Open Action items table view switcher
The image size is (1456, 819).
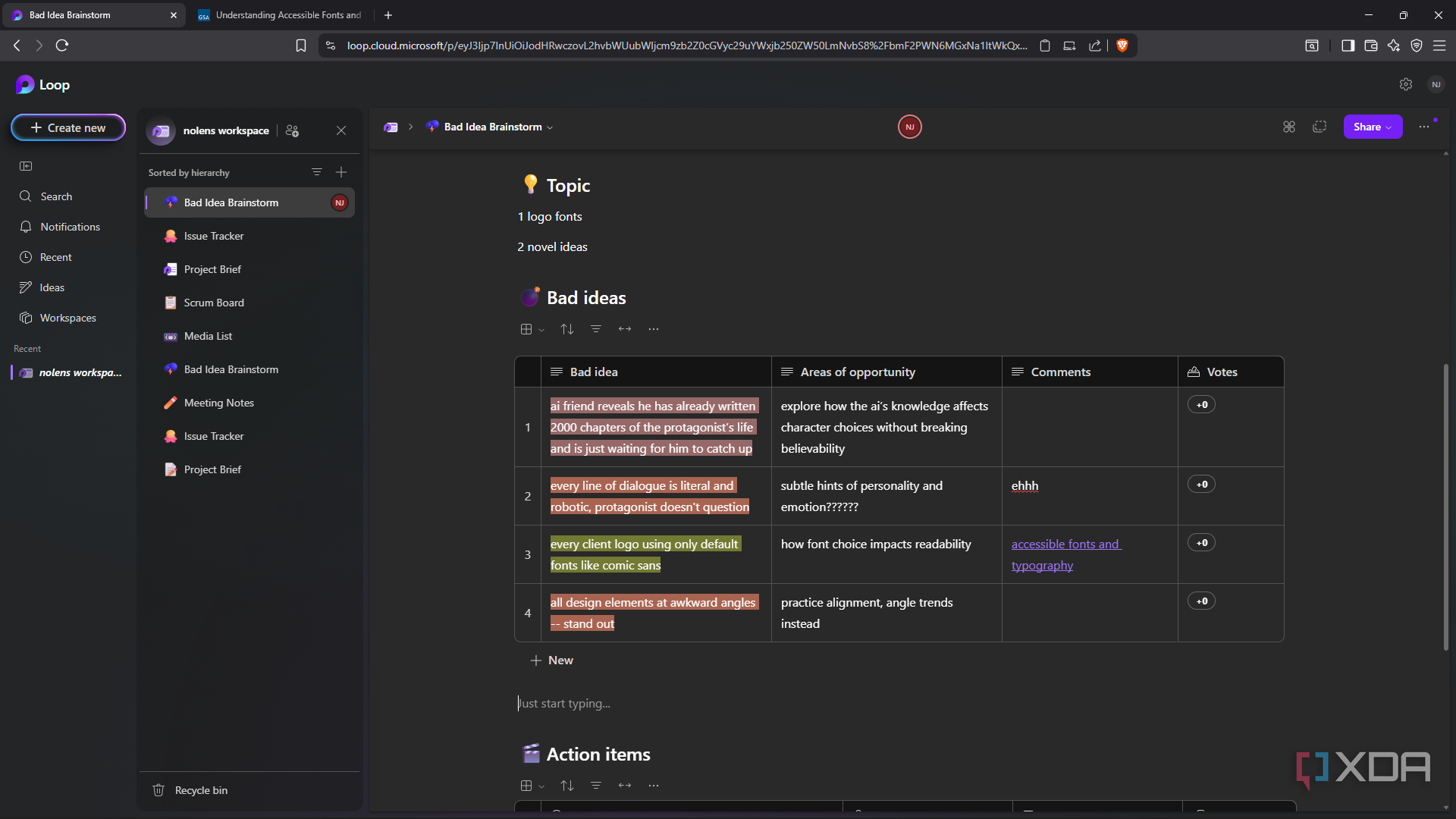[x=532, y=786]
